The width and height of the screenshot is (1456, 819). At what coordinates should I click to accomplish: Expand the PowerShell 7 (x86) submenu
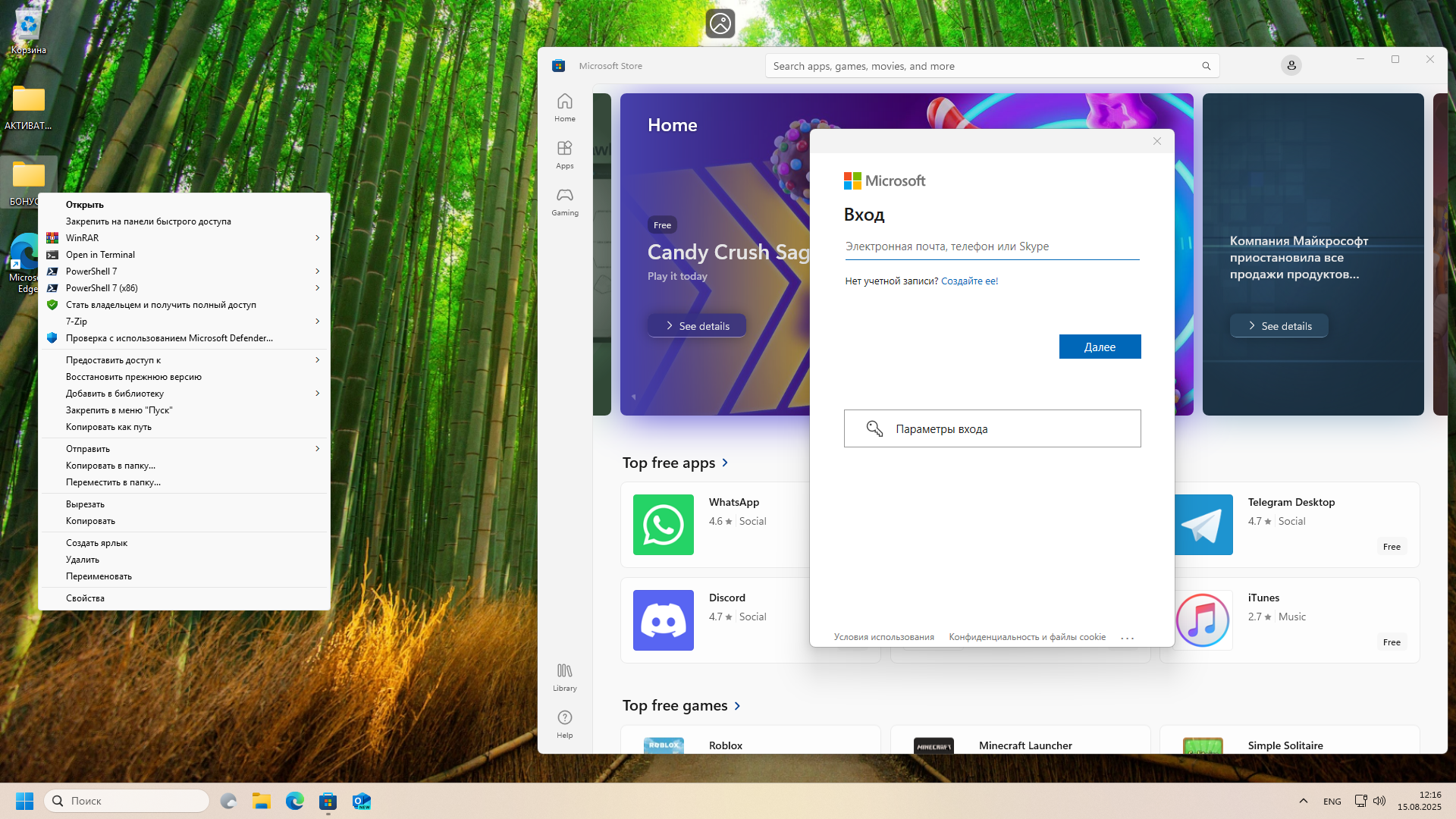coord(318,288)
